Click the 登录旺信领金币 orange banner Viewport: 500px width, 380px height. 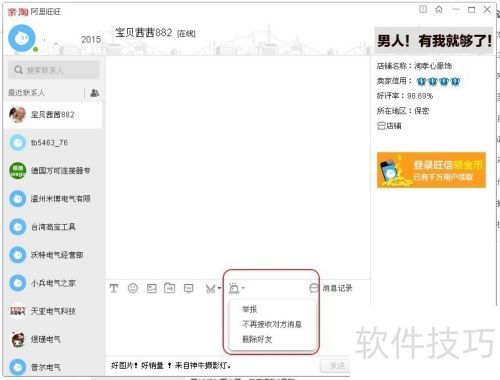coord(431,170)
